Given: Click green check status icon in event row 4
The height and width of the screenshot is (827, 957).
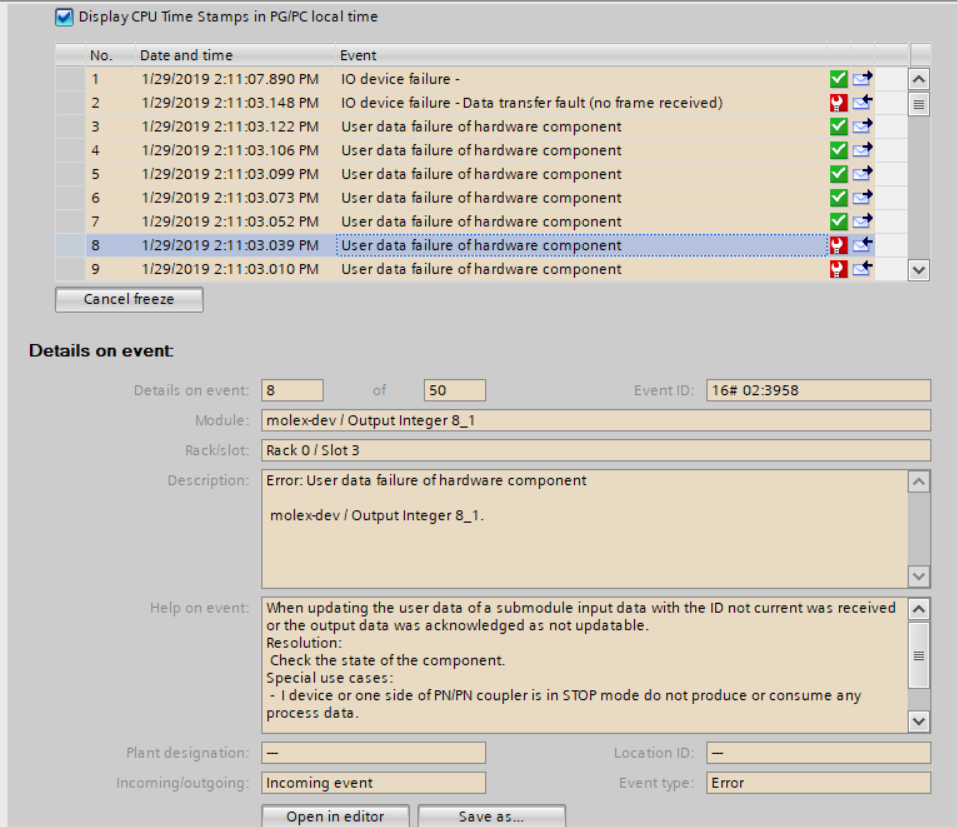Looking at the screenshot, I should 839,150.
